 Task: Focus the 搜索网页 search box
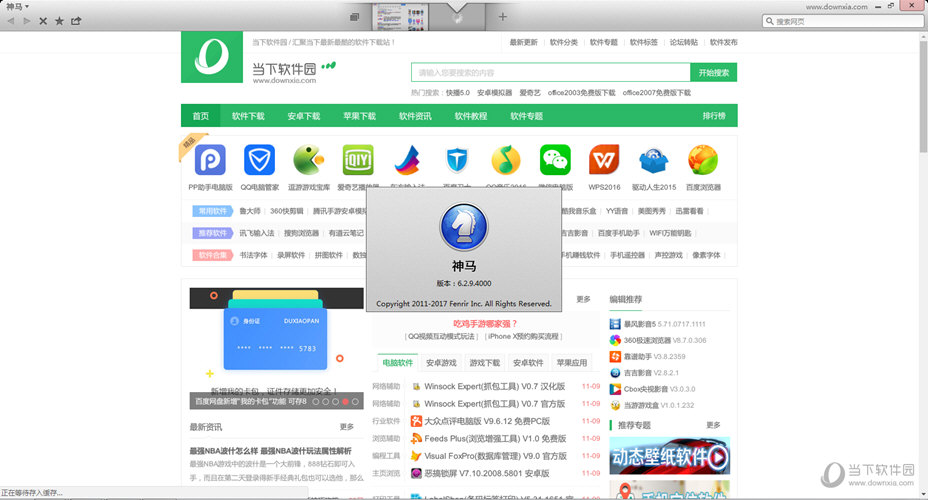pos(843,21)
